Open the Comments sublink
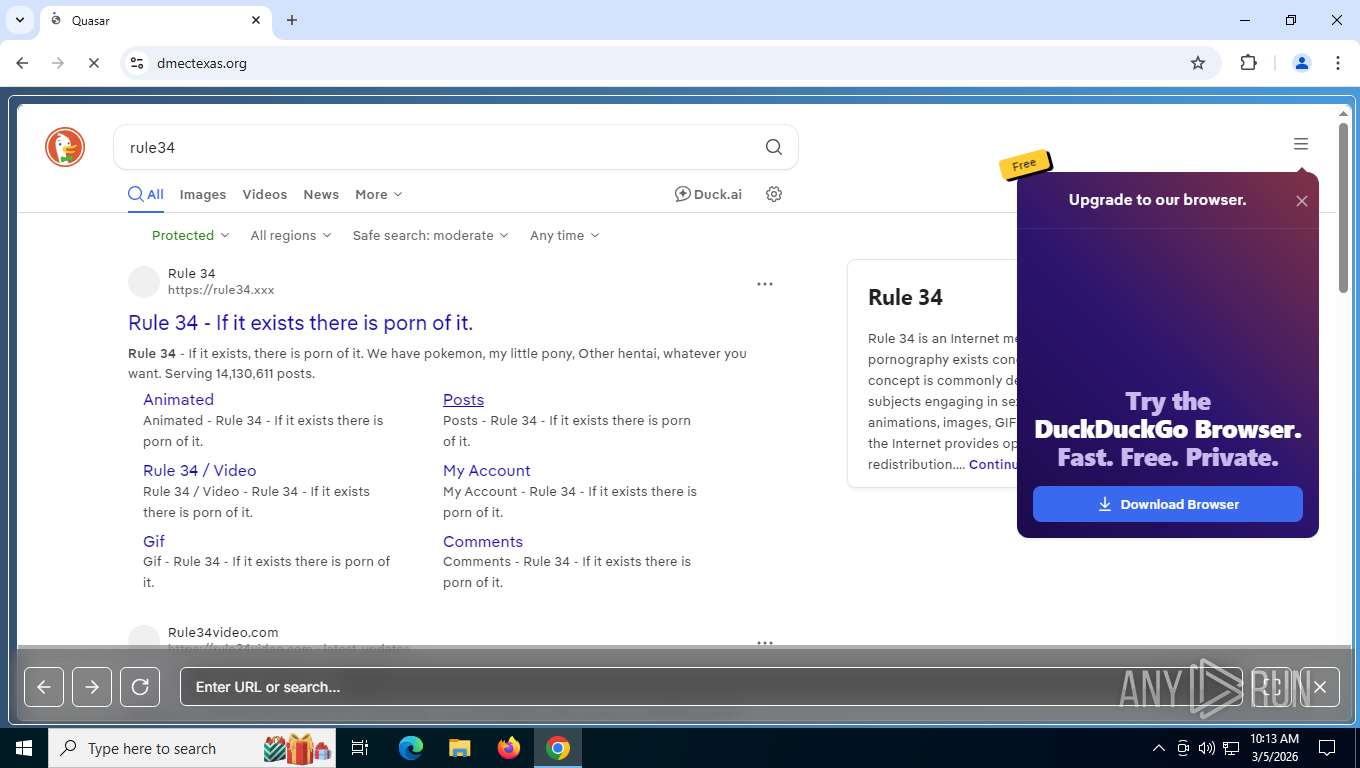The image size is (1360, 768). click(483, 541)
